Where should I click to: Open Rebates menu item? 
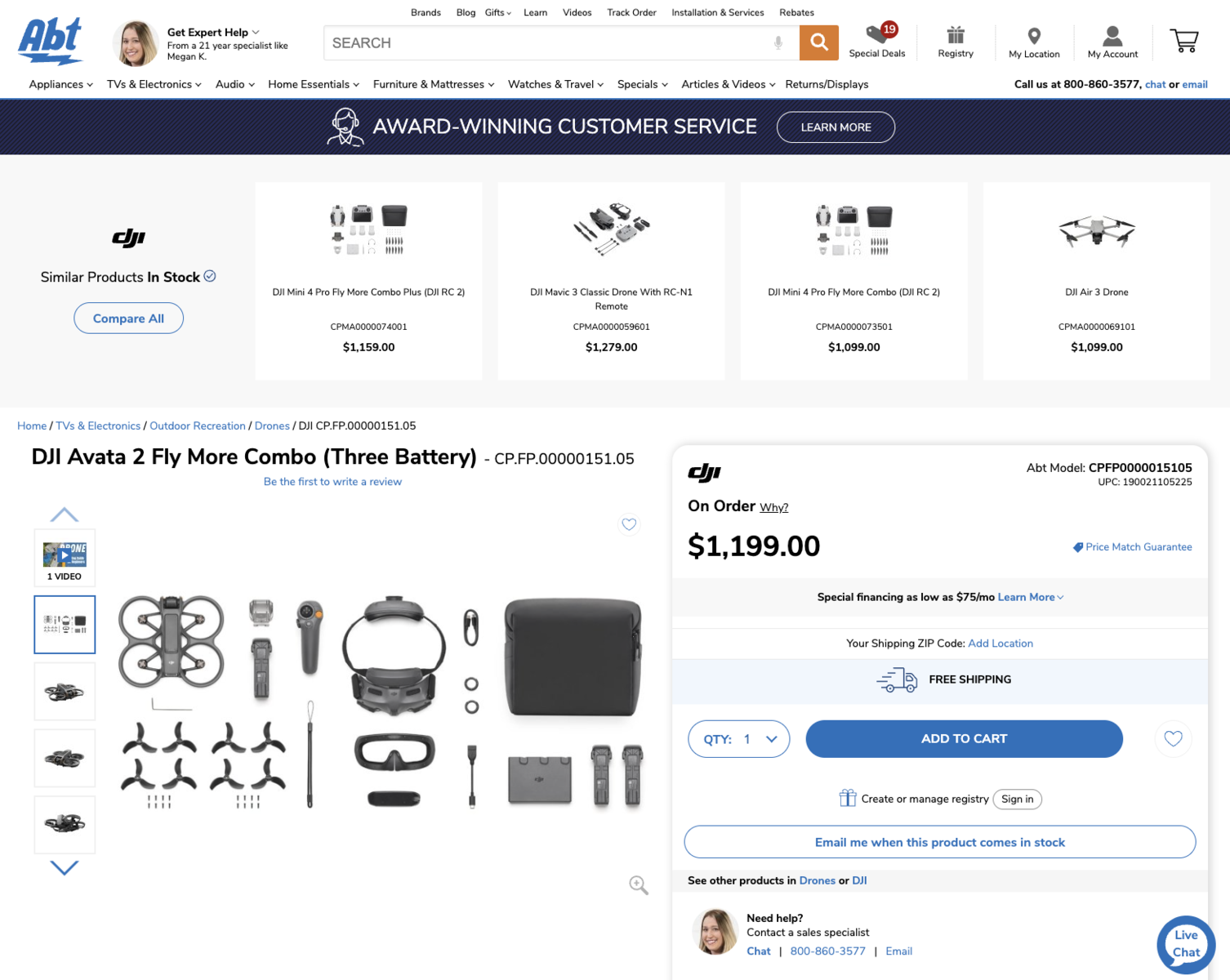pyautogui.click(x=796, y=13)
